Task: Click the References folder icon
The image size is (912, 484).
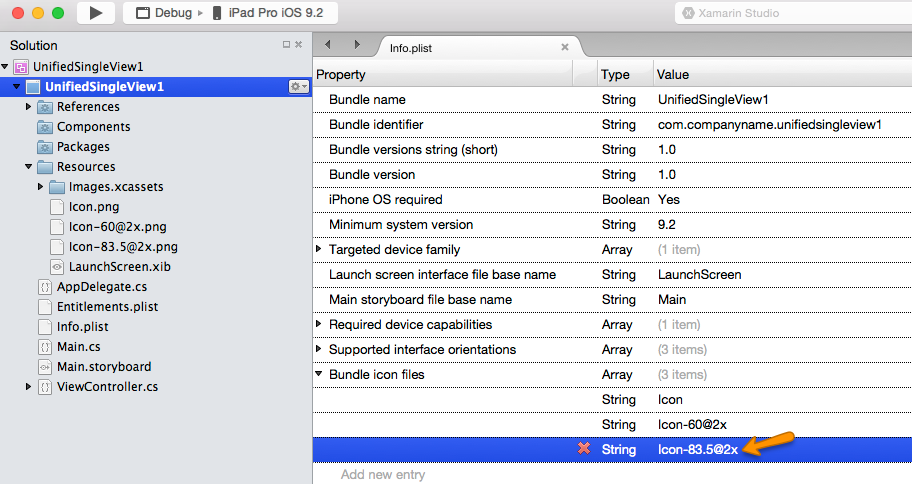Action: pos(45,107)
